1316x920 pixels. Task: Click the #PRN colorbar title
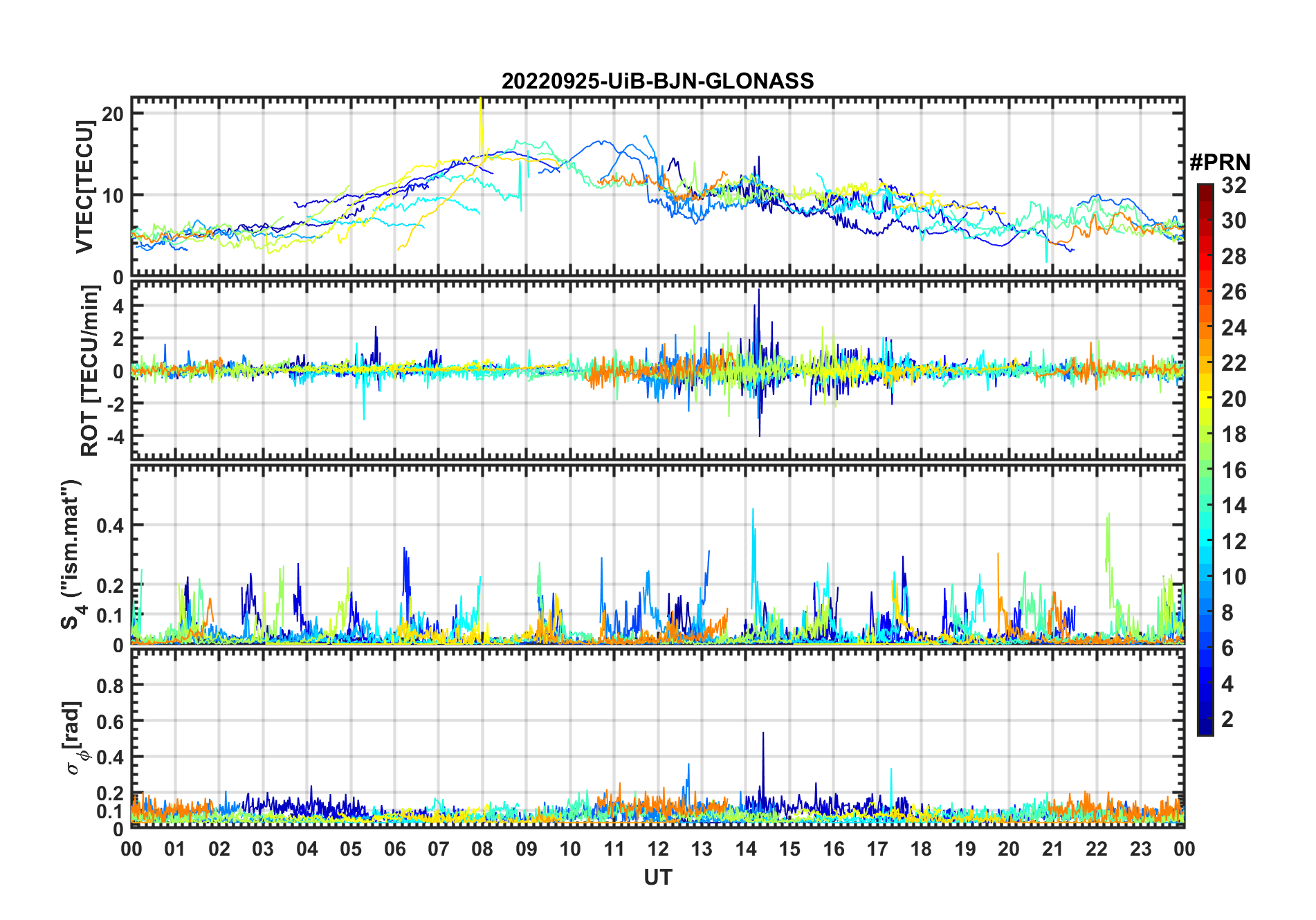(x=1220, y=163)
